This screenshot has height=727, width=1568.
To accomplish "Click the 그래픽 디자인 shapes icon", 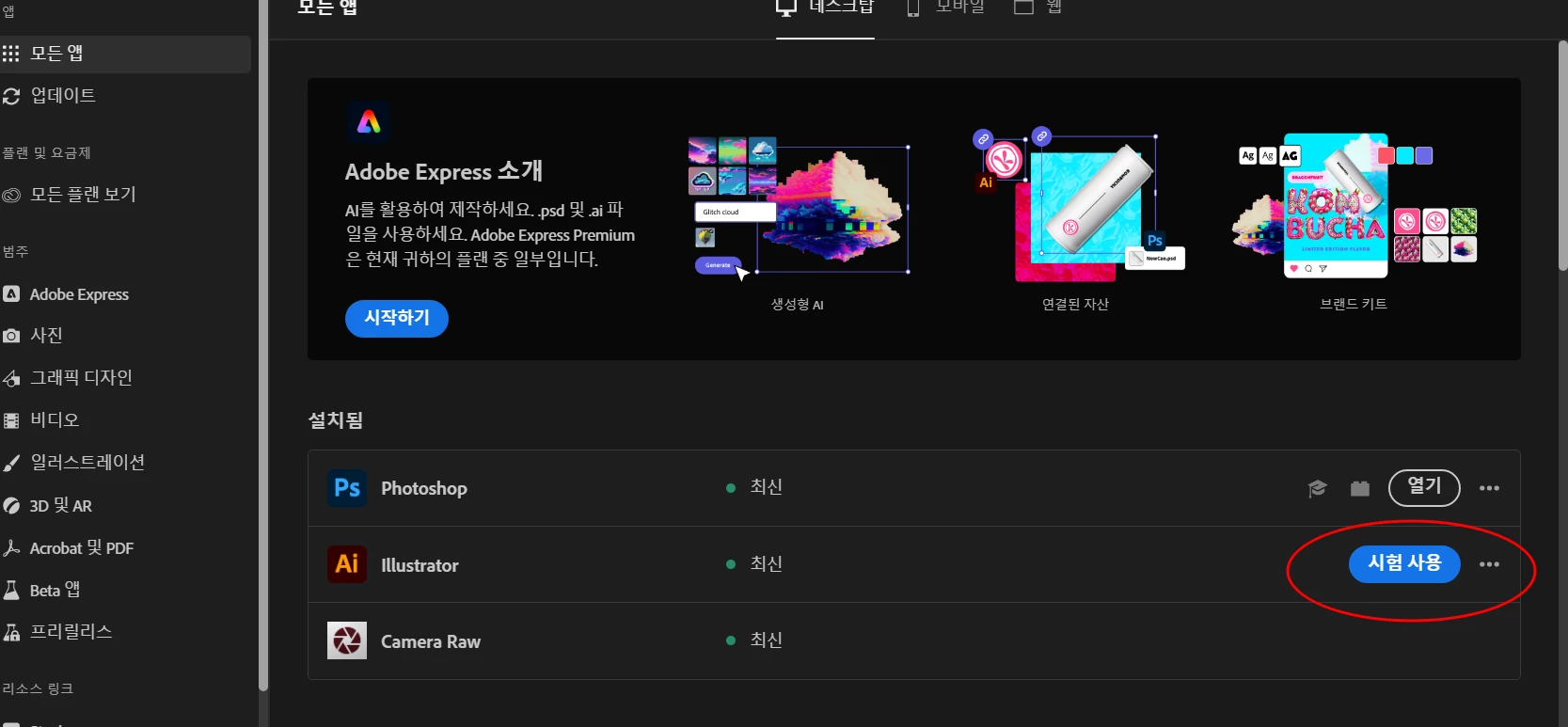I will 11,378.
